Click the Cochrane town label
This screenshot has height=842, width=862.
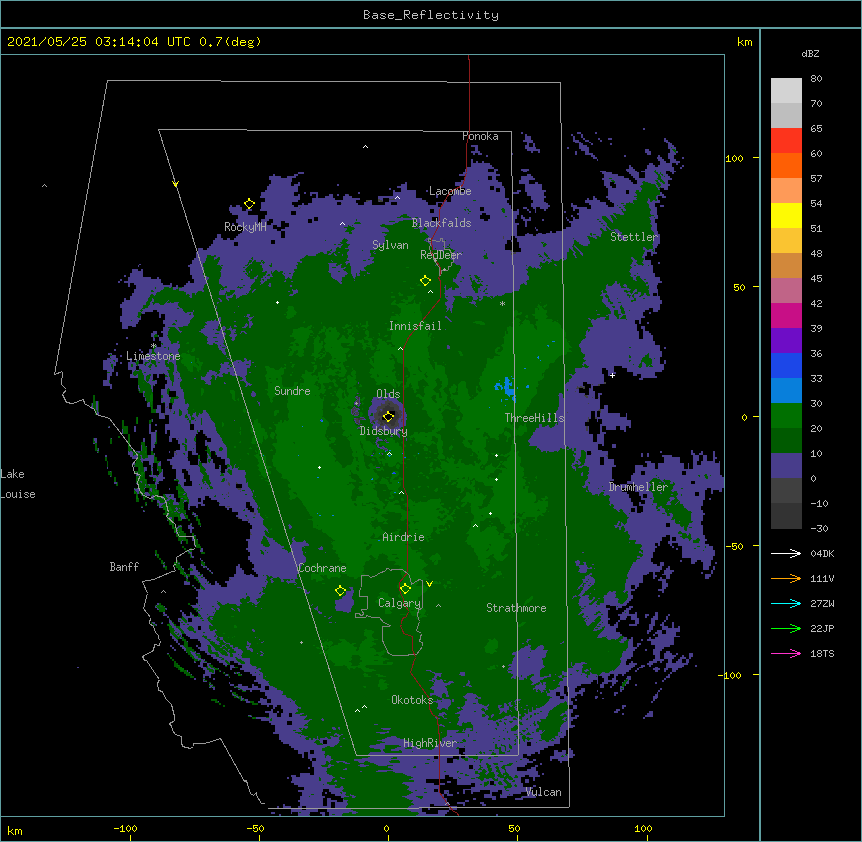point(322,568)
